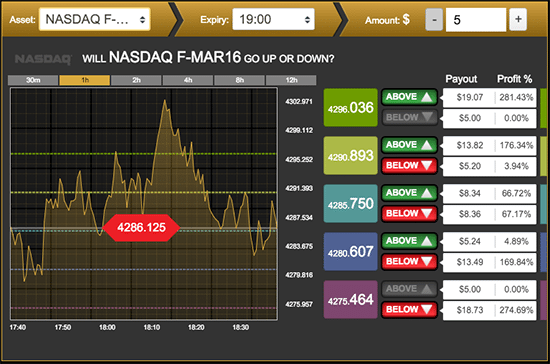Select BELOW for the 4290.893 level

409,166
